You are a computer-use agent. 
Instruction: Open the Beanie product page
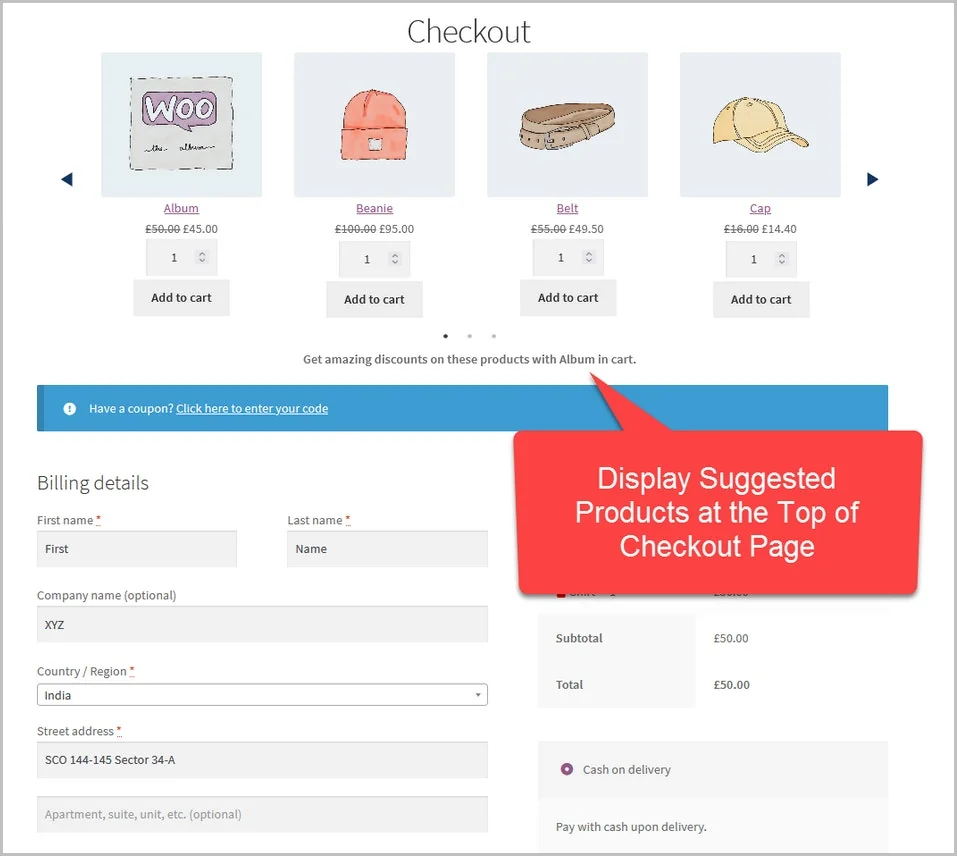pyautogui.click(x=374, y=208)
